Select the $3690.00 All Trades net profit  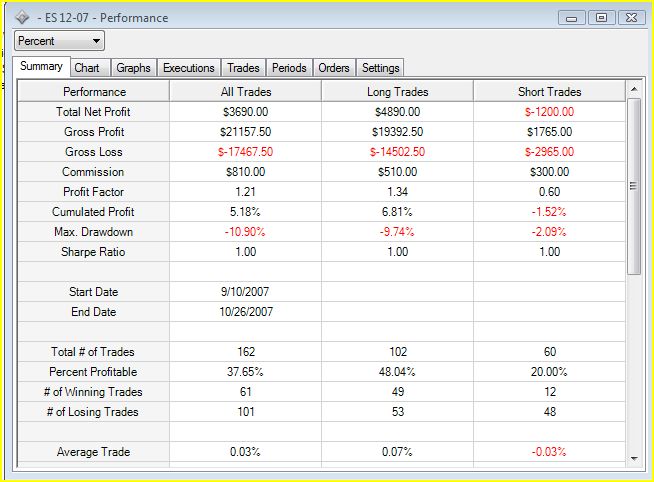pos(246,112)
